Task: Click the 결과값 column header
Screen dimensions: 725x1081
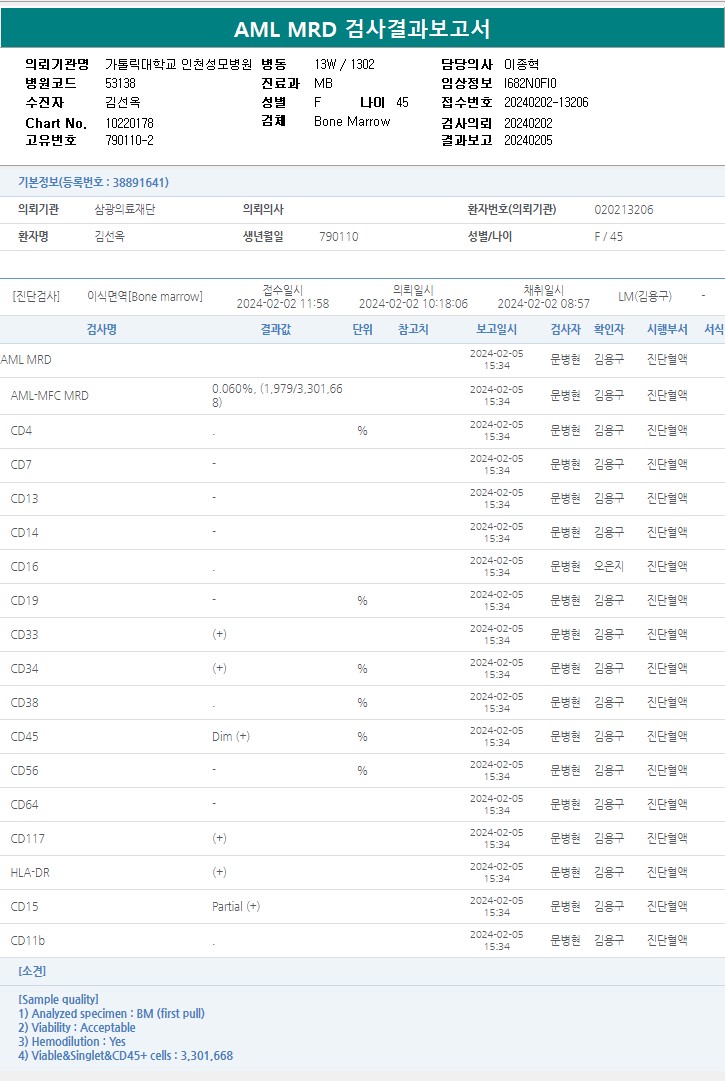Action: 276,329
